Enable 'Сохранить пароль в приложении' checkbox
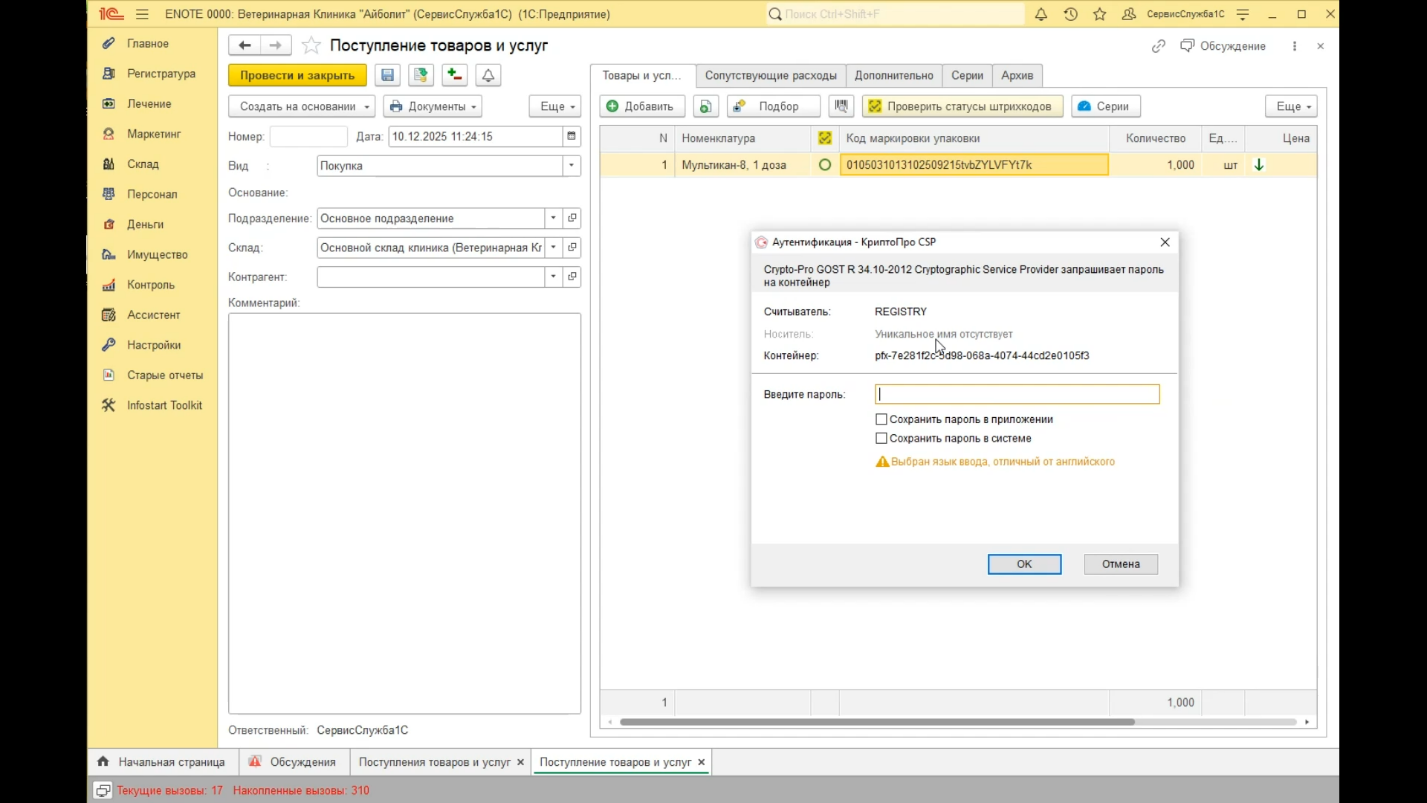 click(881, 420)
